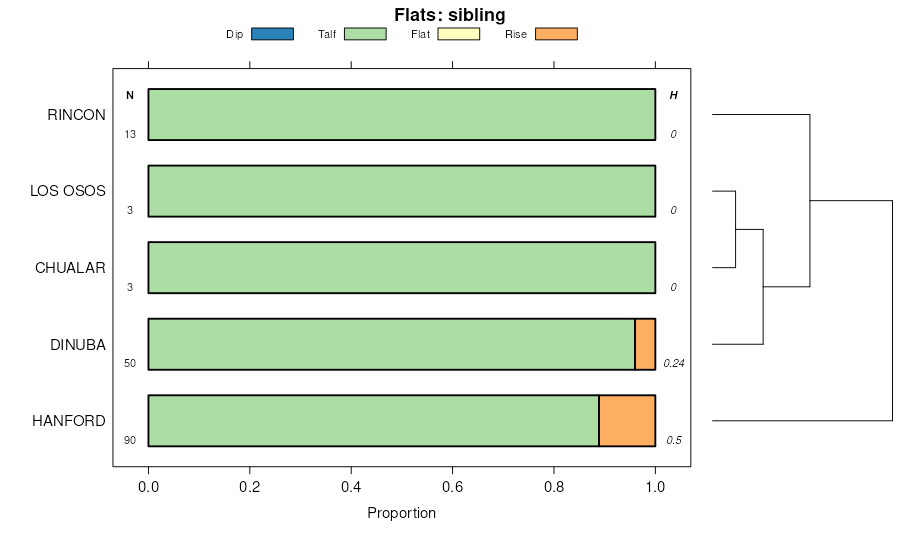Click the green Talf segment of HANFORD bar
This screenshot has height=540, width=900.
[373, 421]
